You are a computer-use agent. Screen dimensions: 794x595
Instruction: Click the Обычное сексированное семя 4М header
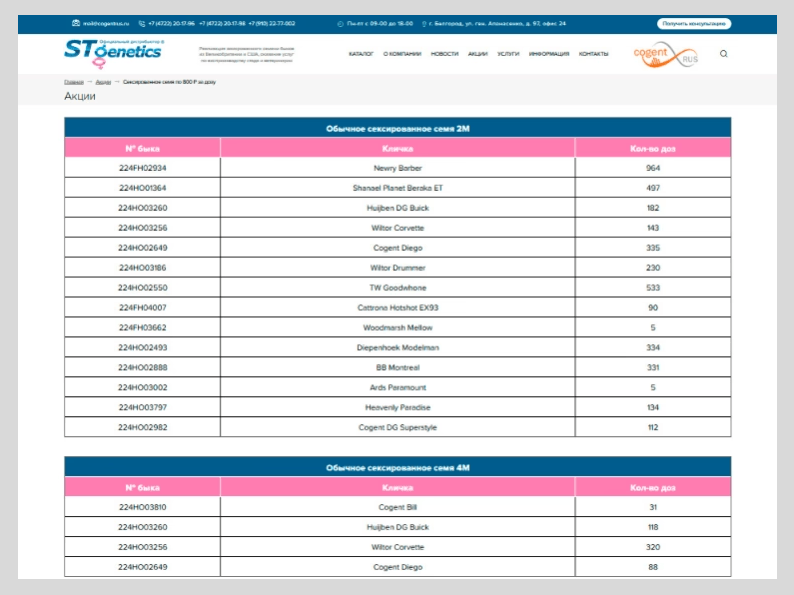point(398,467)
